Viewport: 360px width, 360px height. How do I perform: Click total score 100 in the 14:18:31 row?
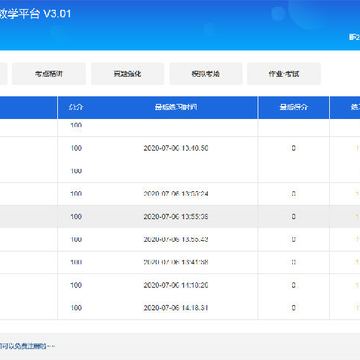tap(76, 308)
